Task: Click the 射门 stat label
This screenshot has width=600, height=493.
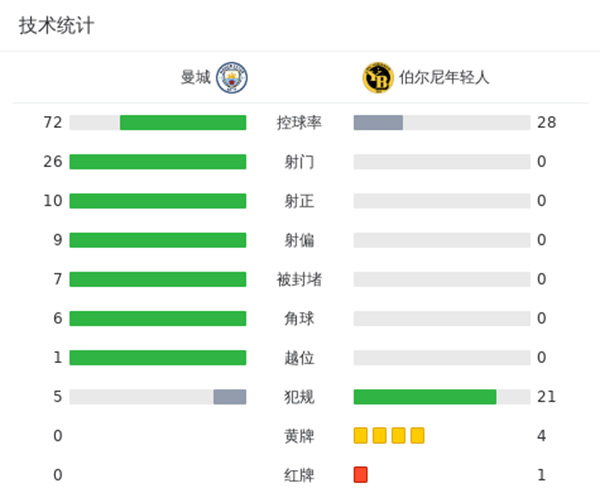Action: coord(299,161)
